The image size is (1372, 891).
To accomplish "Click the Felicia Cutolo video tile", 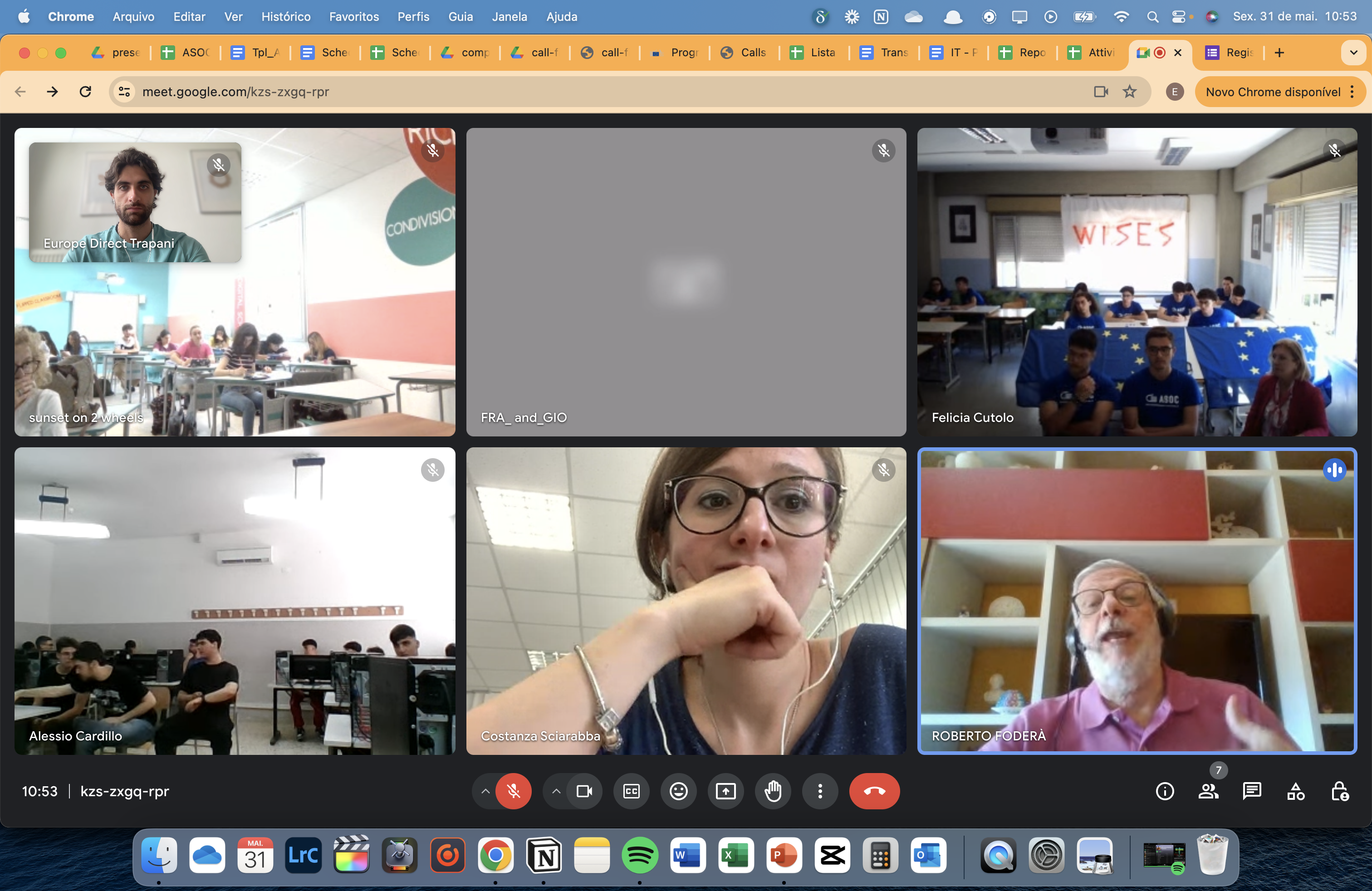I will tap(1137, 282).
